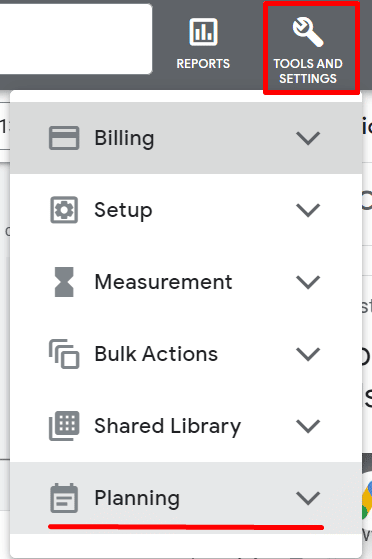The width and height of the screenshot is (372, 559).
Task: Expand the Bulk Actions chevron
Action: coord(308,354)
